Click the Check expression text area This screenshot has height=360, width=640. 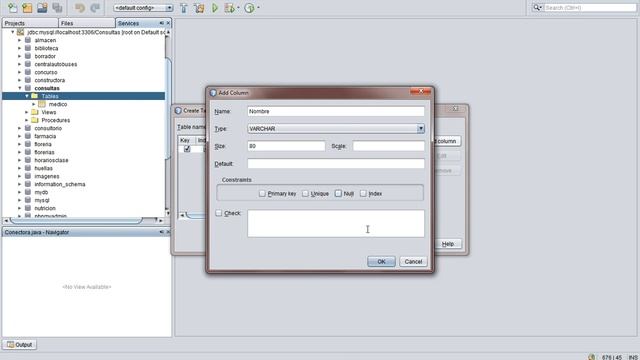click(x=336, y=224)
